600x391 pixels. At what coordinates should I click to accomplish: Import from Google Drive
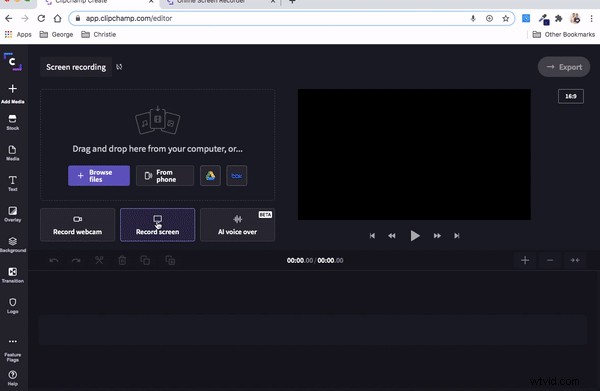tap(210, 176)
